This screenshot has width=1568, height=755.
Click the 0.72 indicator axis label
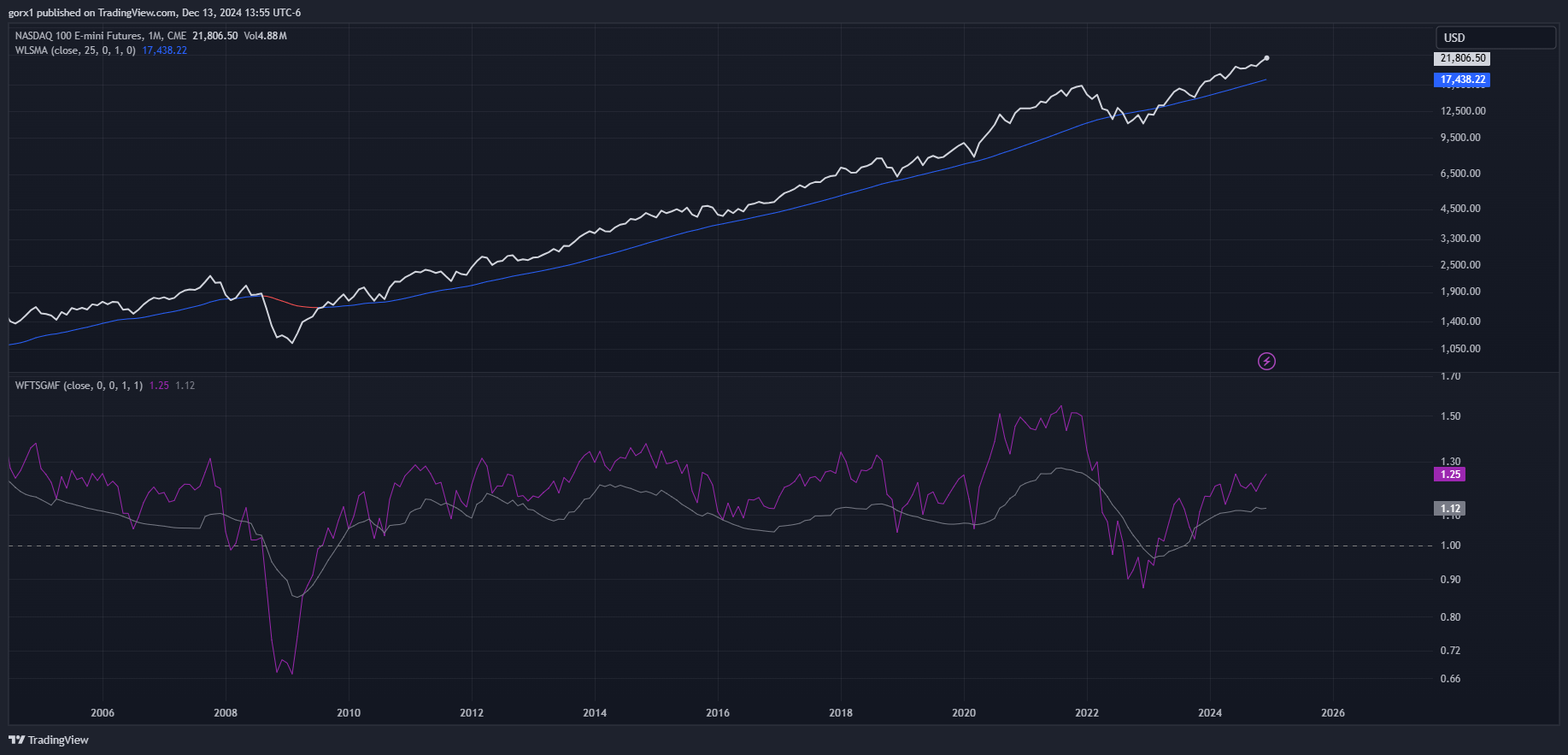click(1450, 651)
